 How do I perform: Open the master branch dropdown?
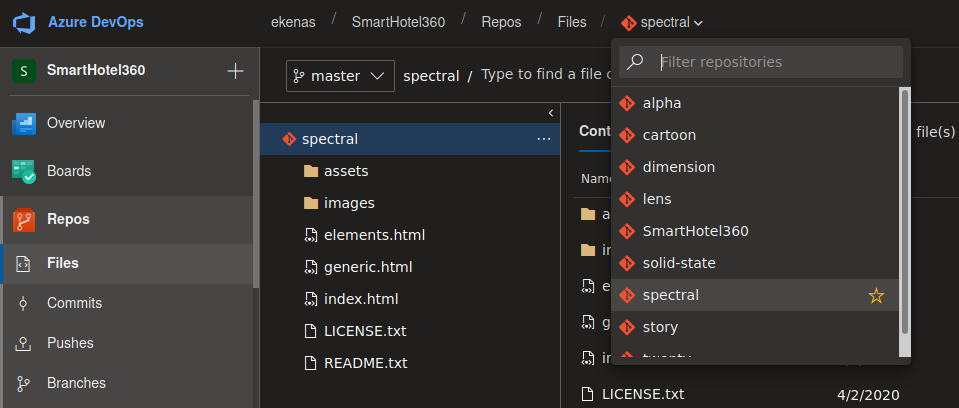coord(340,76)
